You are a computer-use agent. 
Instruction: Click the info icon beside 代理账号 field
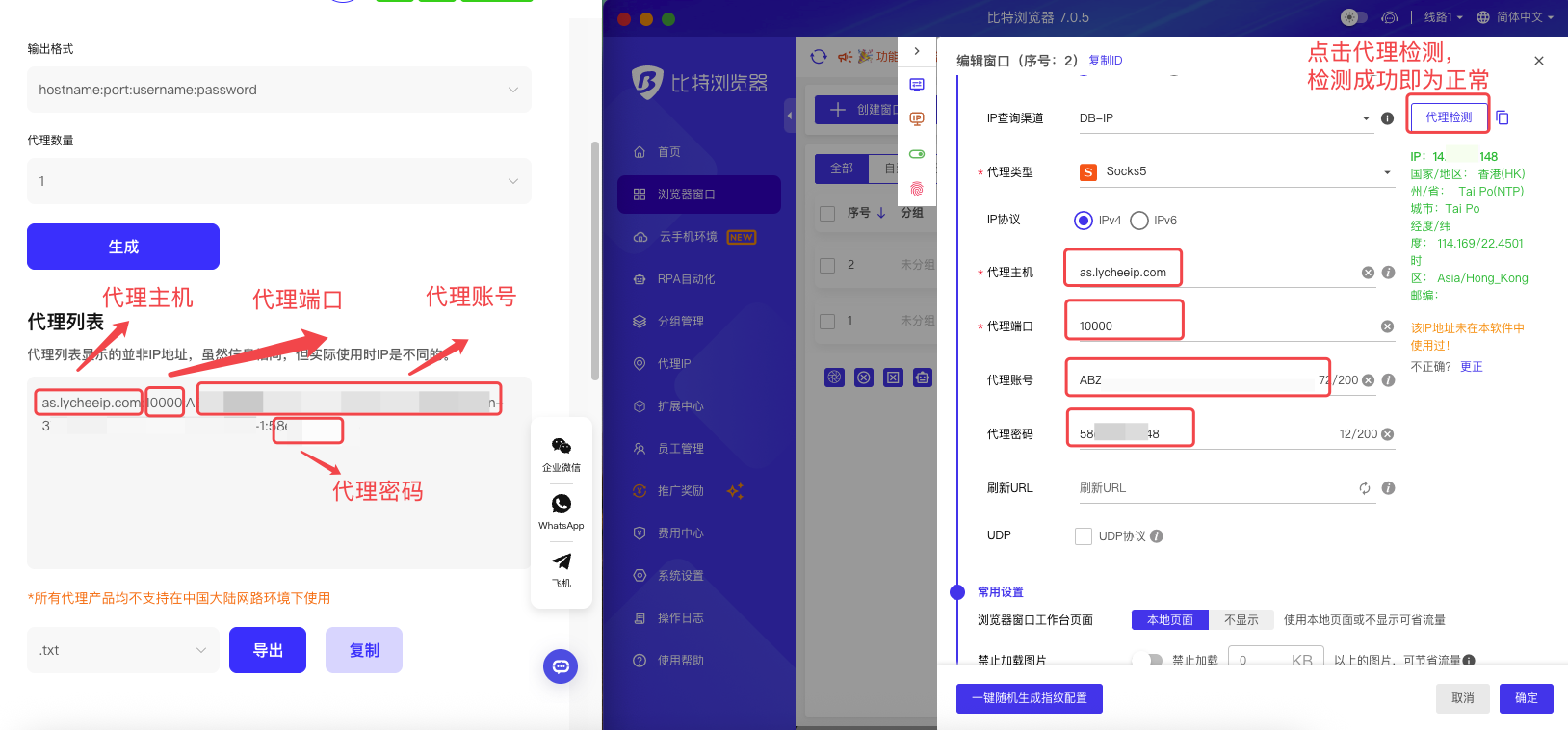click(1388, 380)
